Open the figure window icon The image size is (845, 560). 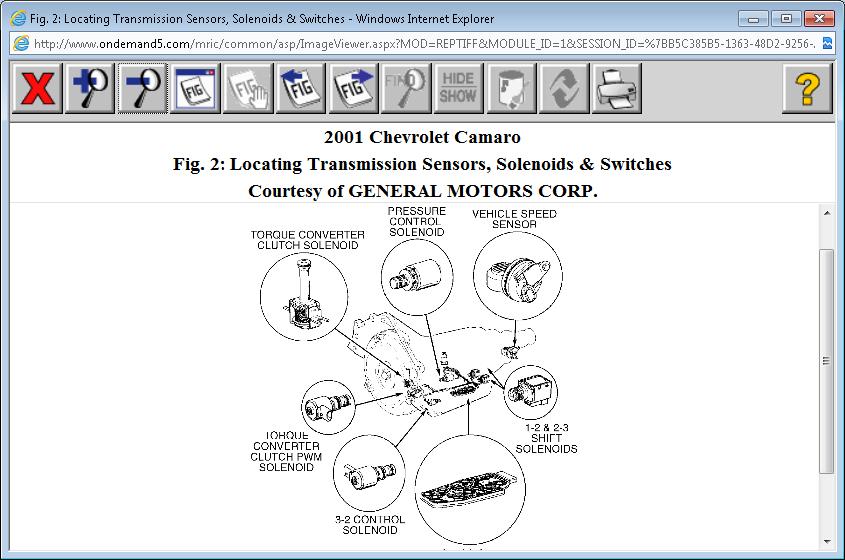[193, 89]
